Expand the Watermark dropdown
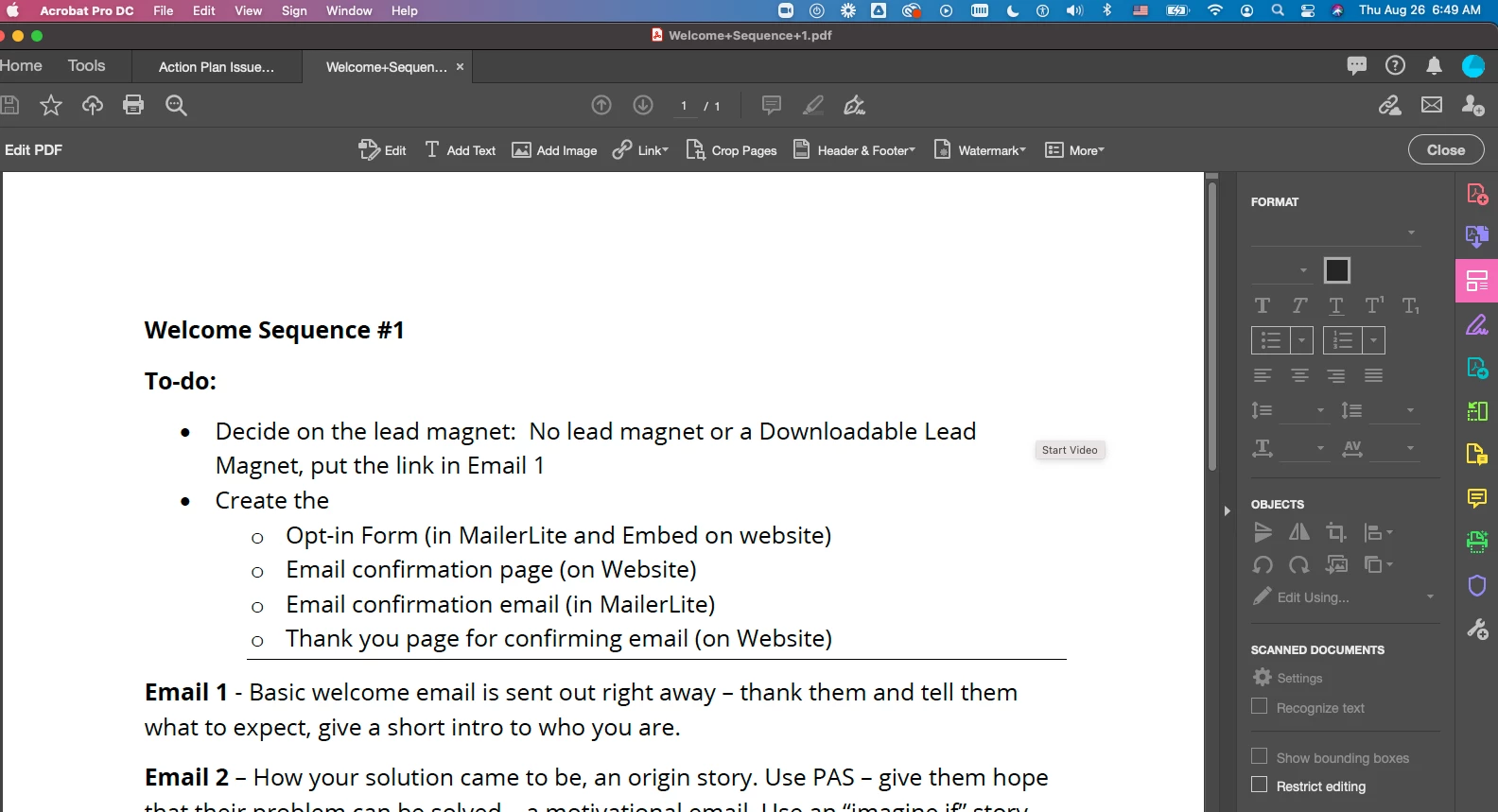 tap(980, 150)
